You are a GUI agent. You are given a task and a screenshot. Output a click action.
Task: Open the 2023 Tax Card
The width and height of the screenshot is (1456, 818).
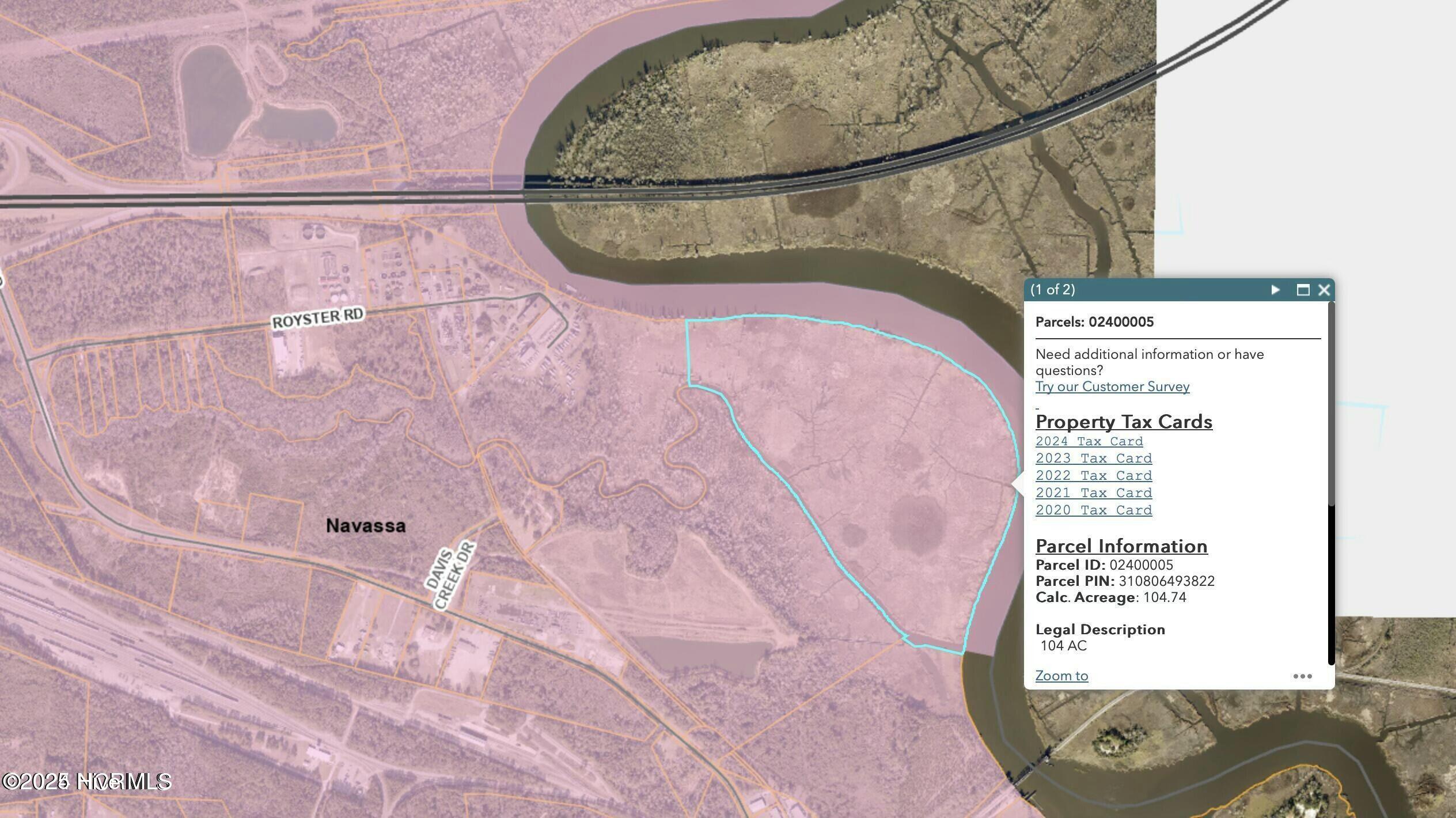pos(1093,459)
